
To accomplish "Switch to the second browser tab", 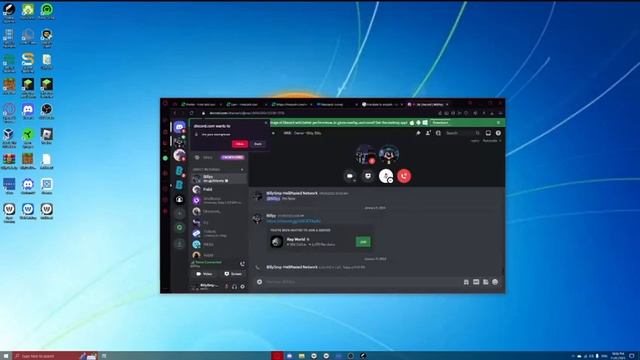I will (x=246, y=104).
